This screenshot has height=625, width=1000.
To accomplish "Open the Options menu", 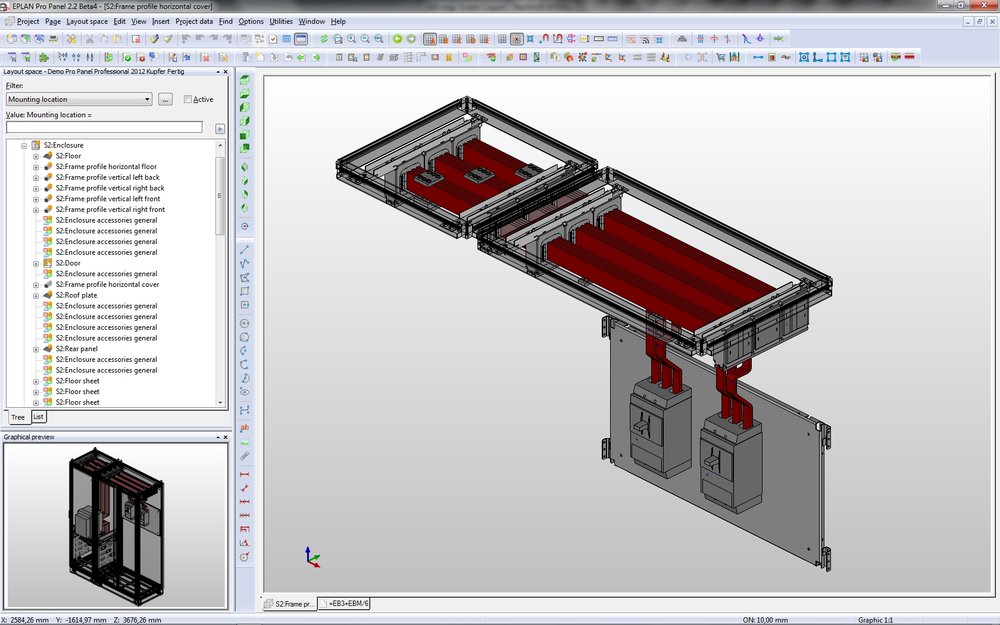I will (250, 21).
